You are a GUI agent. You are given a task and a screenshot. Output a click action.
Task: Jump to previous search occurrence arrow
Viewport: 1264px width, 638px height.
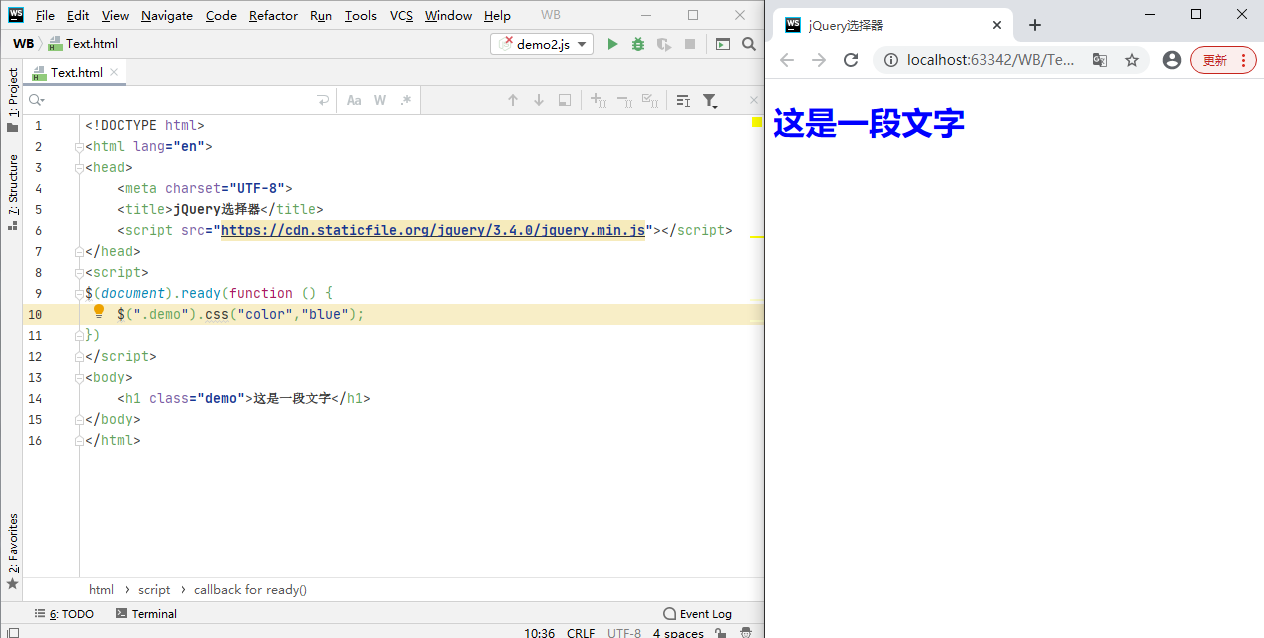[x=513, y=100]
